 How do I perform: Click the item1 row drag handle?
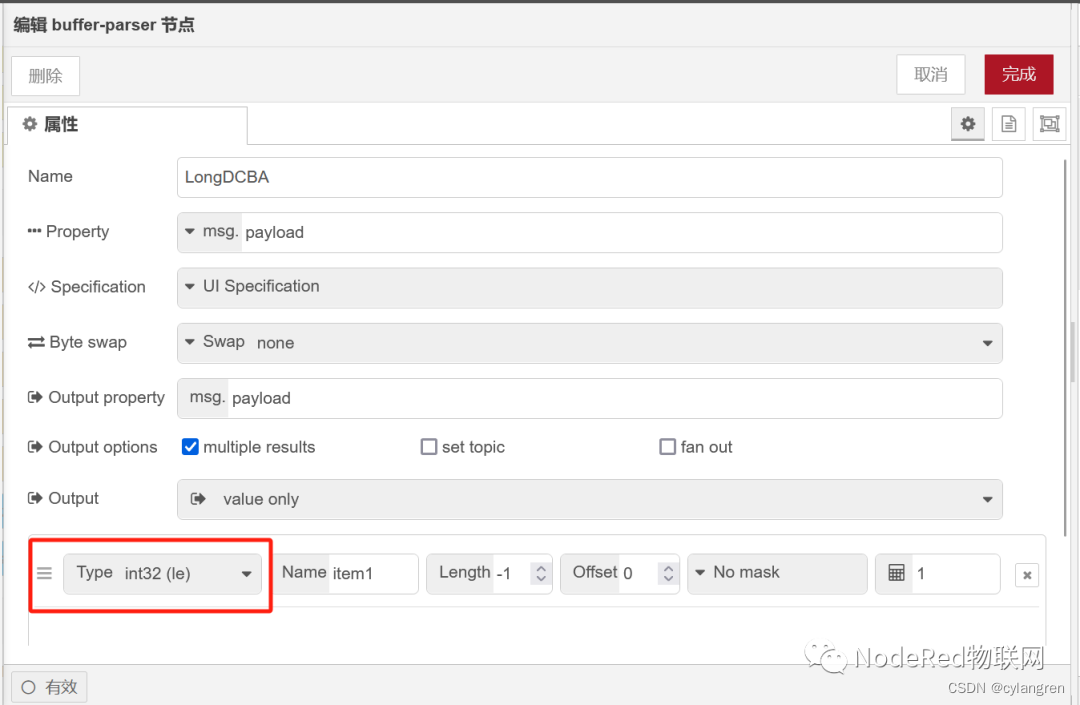click(x=45, y=573)
